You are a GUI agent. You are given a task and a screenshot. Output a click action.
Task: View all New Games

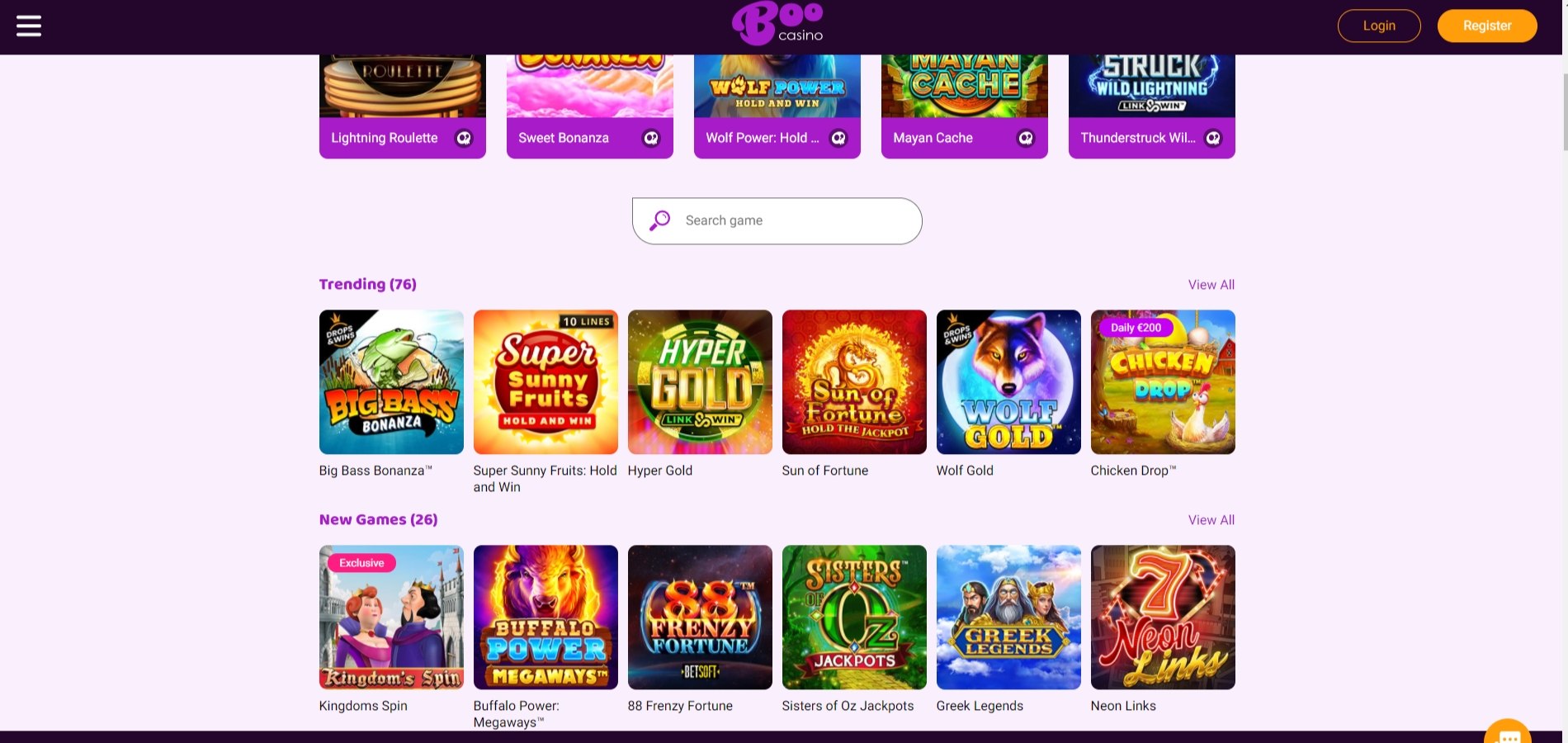pos(1211,520)
